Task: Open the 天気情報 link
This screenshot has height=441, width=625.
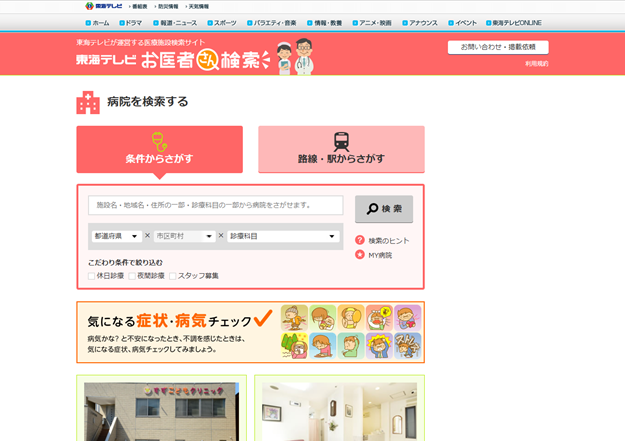Action: click(x=197, y=6)
